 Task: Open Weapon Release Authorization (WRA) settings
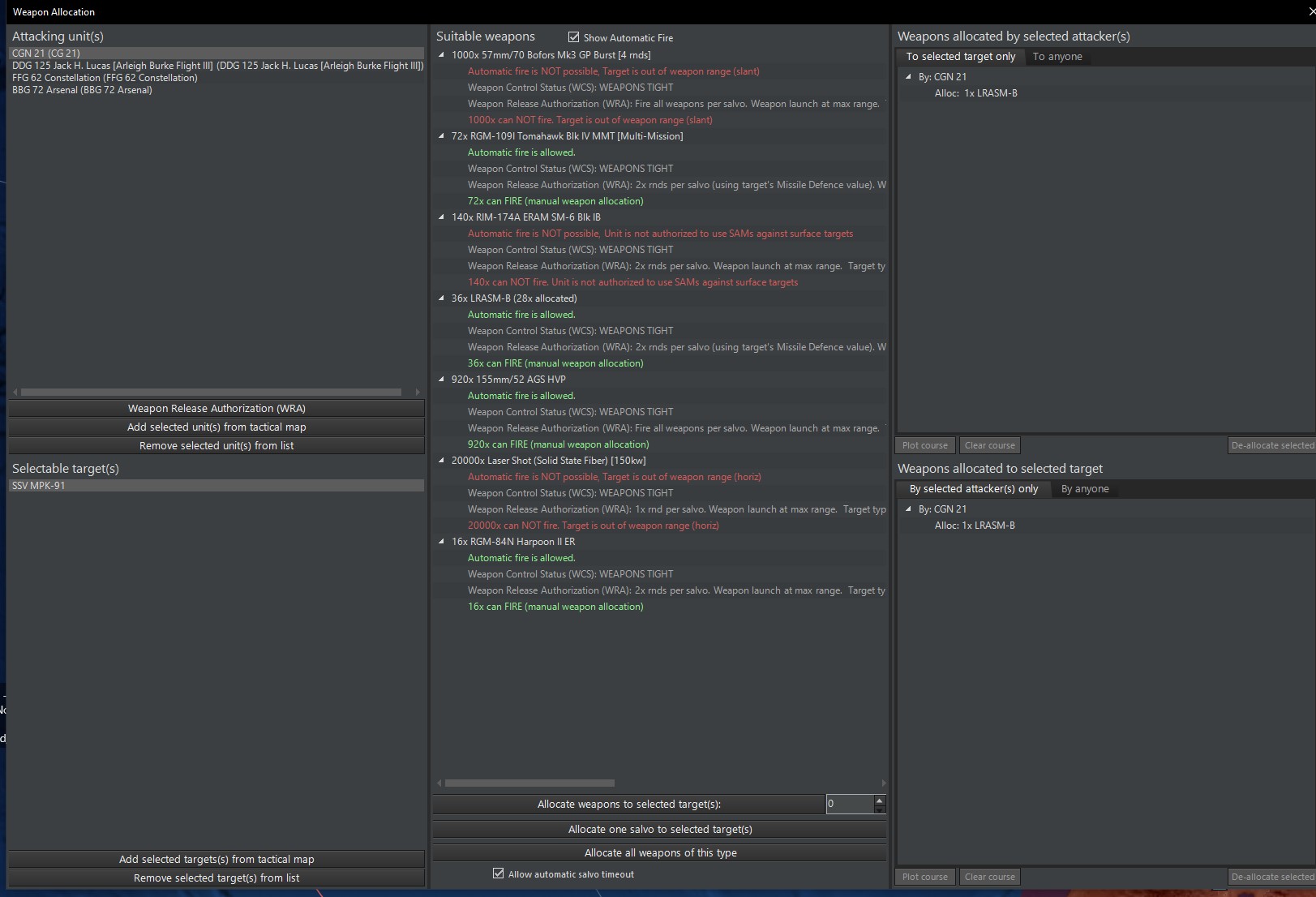point(216,409)
